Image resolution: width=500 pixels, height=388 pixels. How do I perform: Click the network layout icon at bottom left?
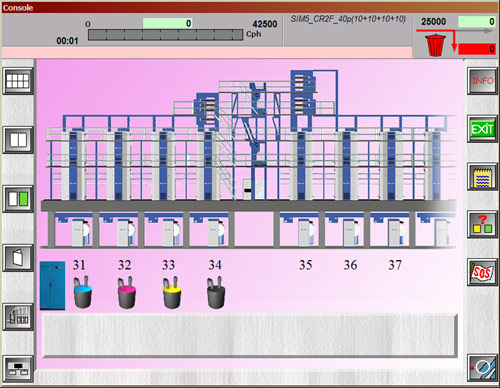pos(18,369)
